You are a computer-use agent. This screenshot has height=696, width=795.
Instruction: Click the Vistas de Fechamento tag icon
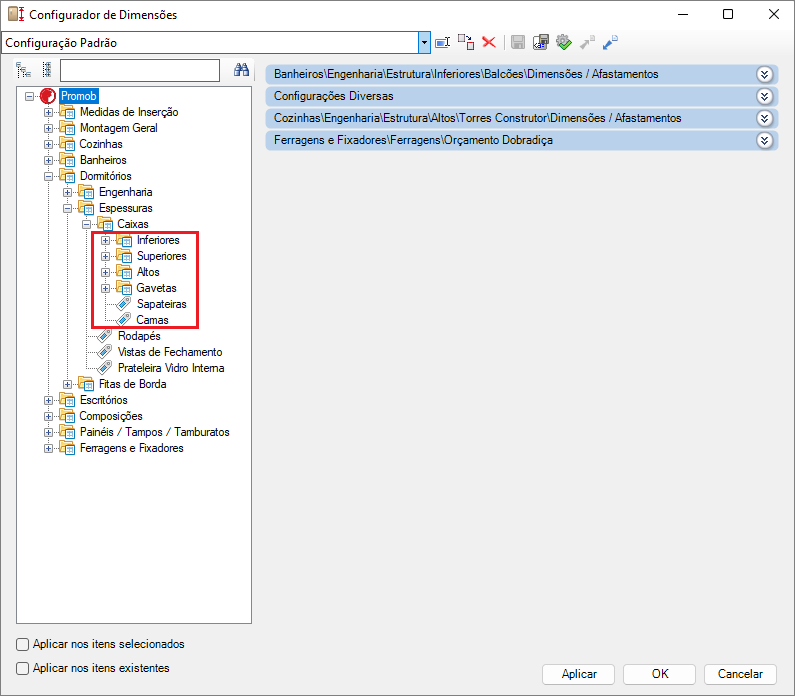click(x=105, y=352)
